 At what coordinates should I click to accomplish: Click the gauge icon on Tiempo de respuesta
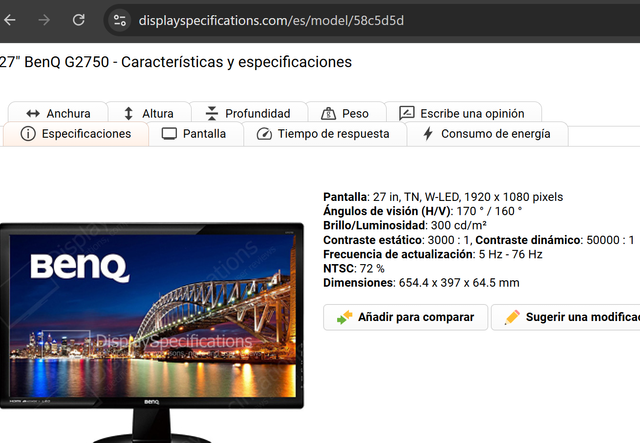[x=264, y=134]
